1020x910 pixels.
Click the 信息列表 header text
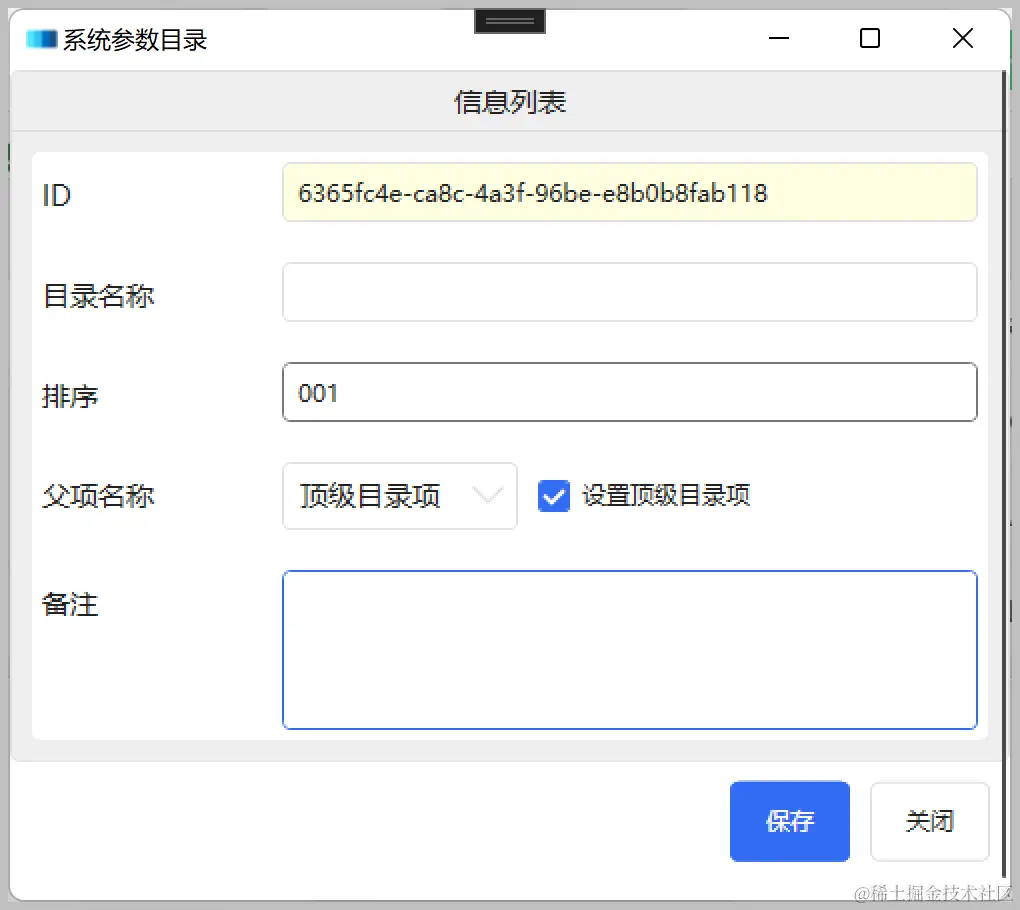510,102
